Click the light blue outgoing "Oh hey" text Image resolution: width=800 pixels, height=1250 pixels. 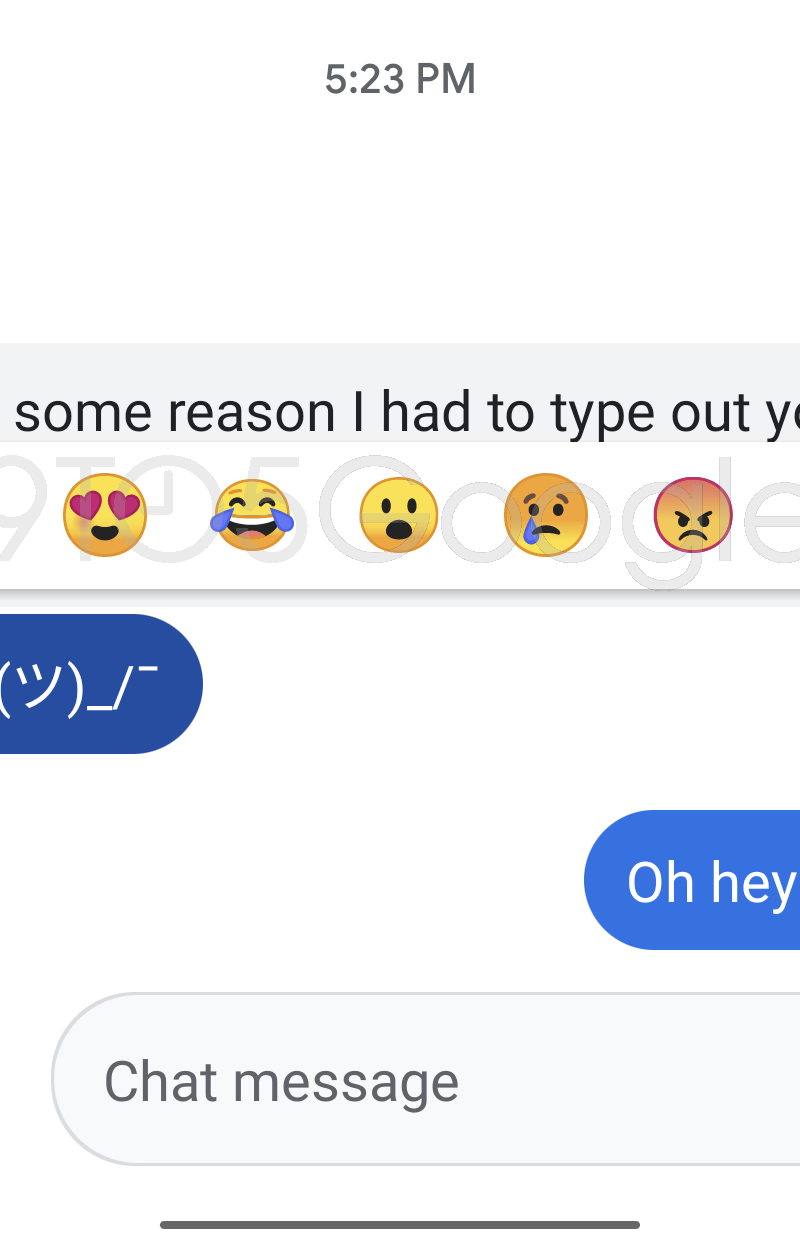point(710,881)
